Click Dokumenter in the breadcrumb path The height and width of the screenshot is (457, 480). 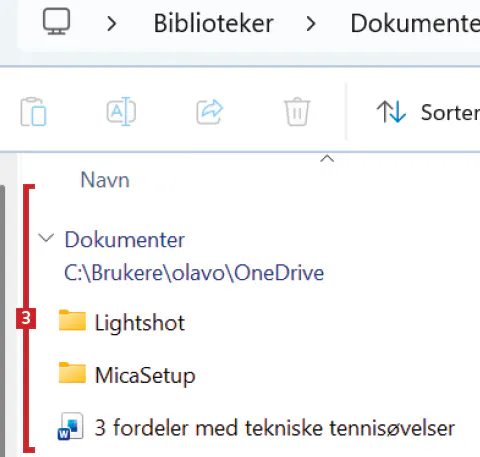(x=415, y=24)
